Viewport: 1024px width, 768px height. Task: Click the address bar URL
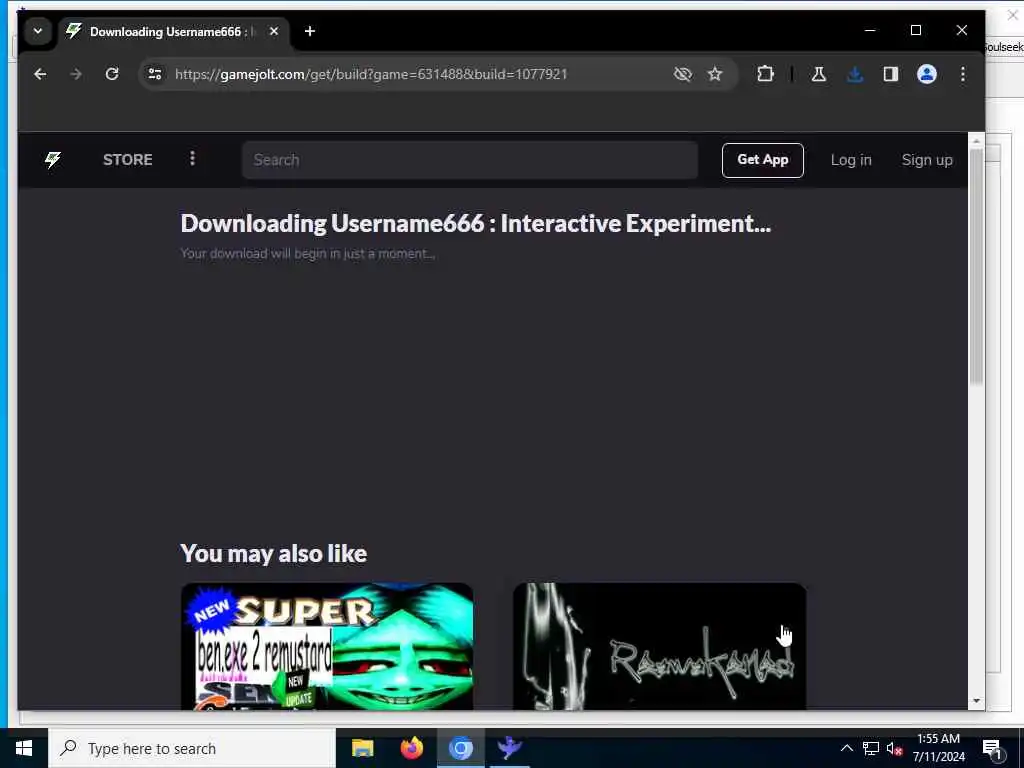coord(371,74)
